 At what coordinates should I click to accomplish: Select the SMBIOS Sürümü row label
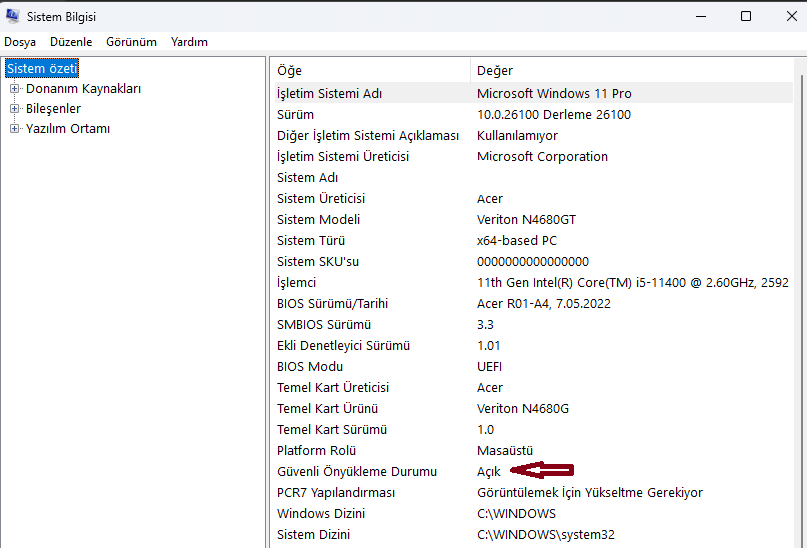click(324, 325)
